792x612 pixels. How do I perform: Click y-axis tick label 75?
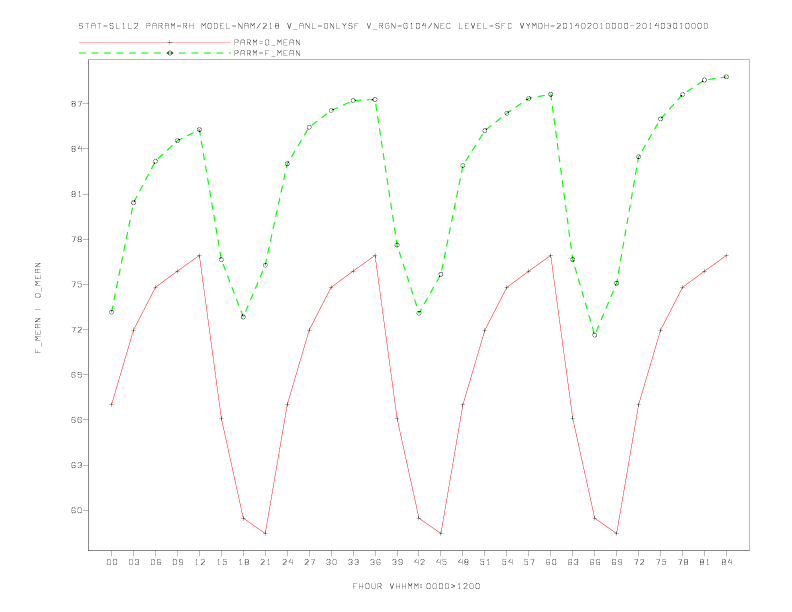point(76,284)
